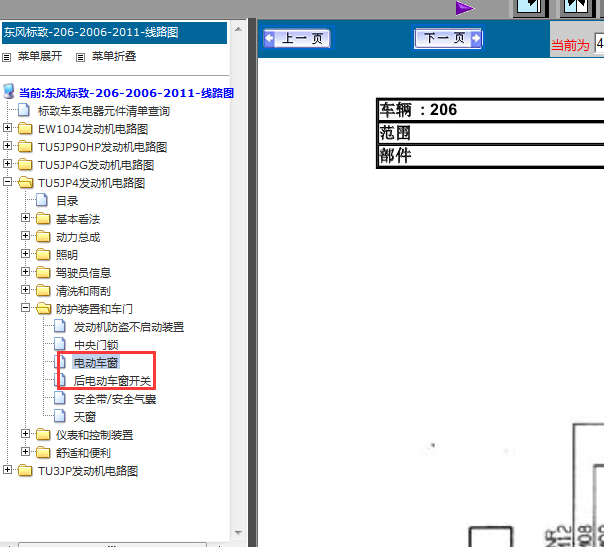This screenshot has height=547, width=604.
Task: Open TU3JP发动机电路图 folder label
Action: click(88, 471)
